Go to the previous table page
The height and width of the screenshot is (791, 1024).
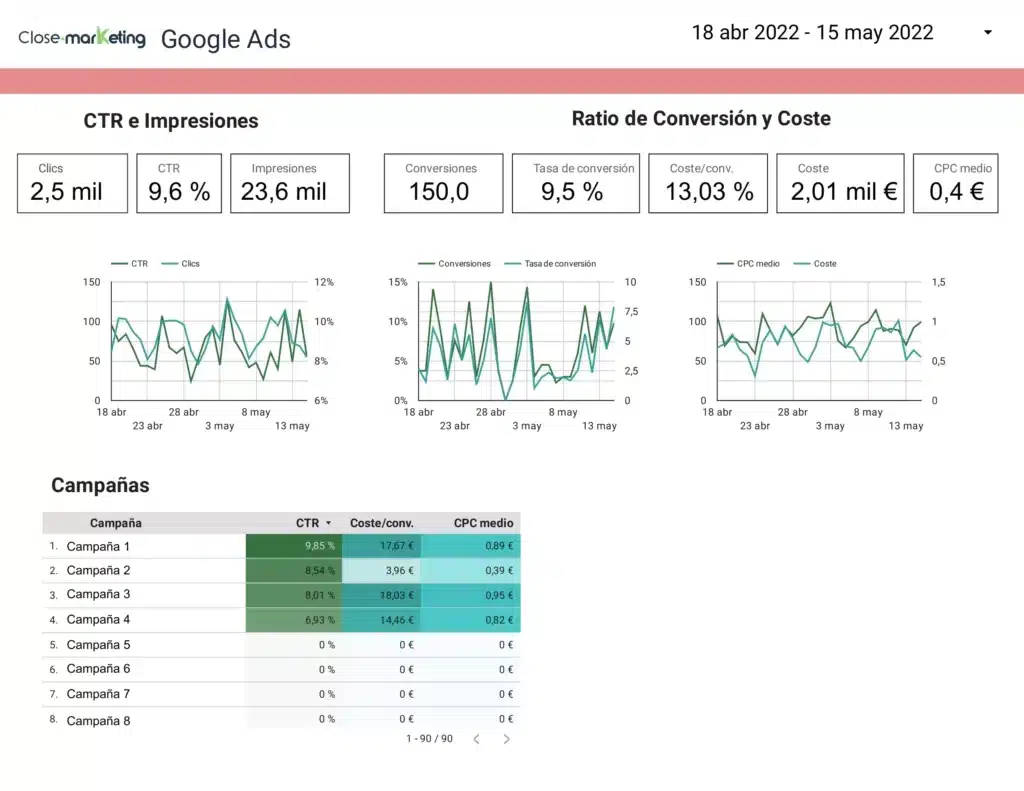pyautogui.click(x=476, y=739)
